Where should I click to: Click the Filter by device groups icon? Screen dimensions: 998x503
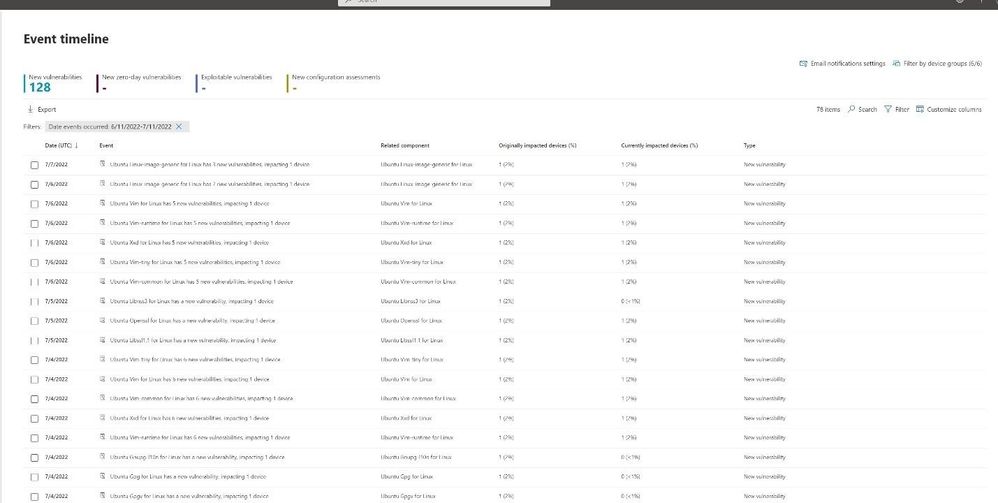click(896, 64)
